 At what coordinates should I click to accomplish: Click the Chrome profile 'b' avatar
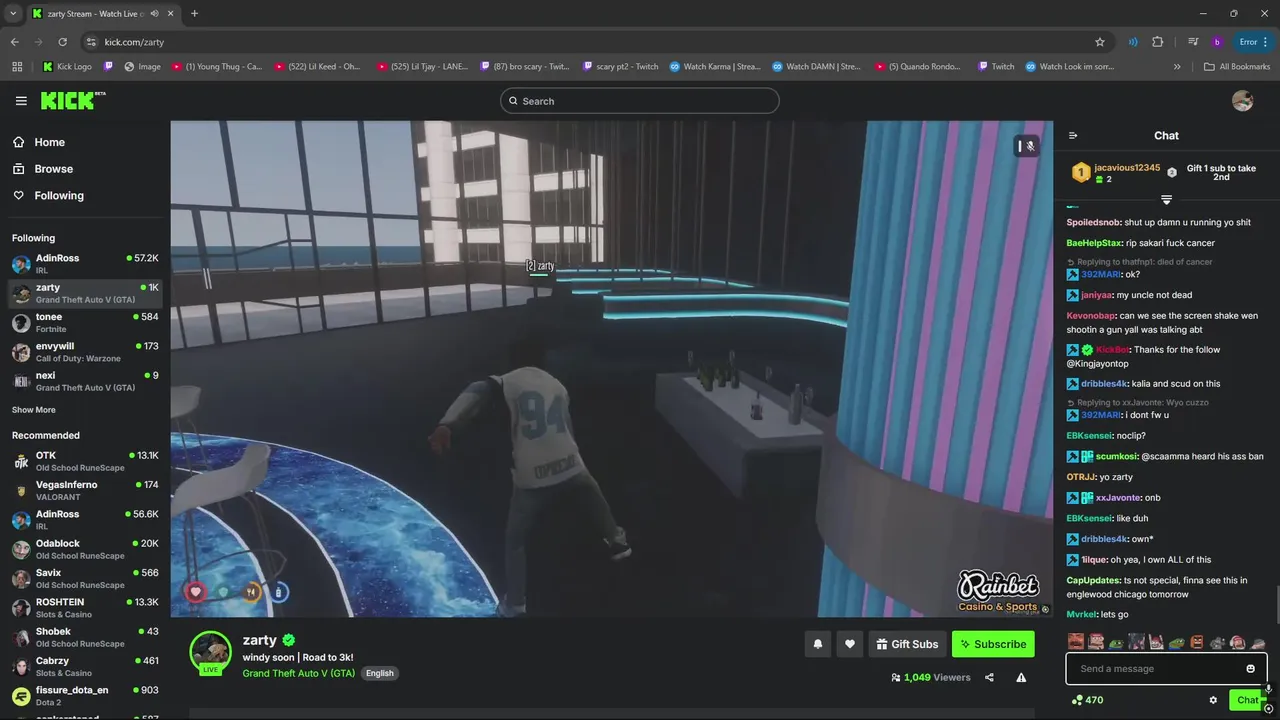pos(1217,42)
